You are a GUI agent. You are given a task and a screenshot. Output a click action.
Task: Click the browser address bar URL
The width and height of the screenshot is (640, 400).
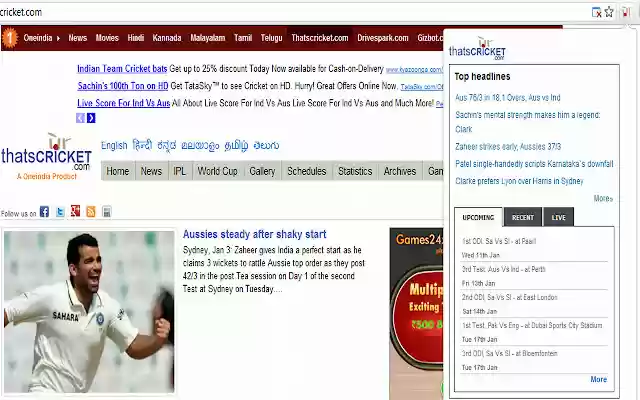(21, 12)
